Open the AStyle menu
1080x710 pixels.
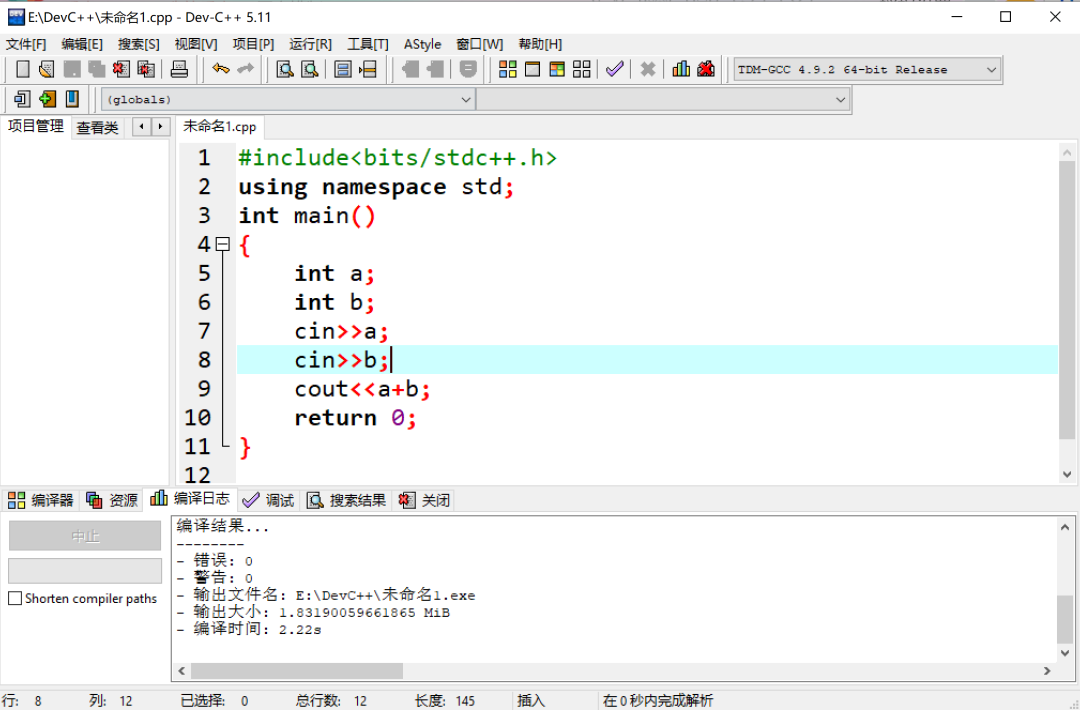click(x=422, y=44)
